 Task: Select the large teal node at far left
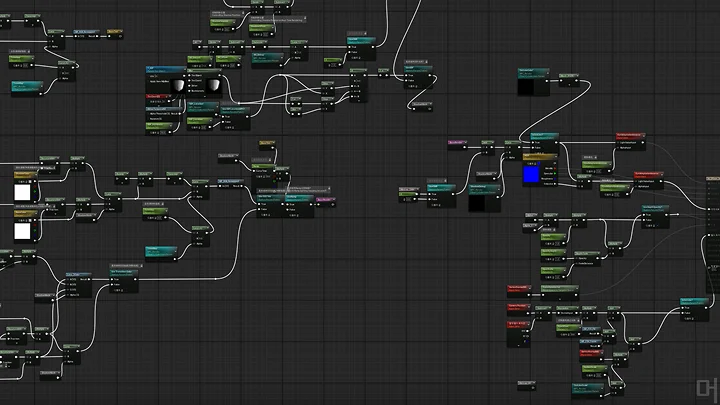(x=25, y=88)
